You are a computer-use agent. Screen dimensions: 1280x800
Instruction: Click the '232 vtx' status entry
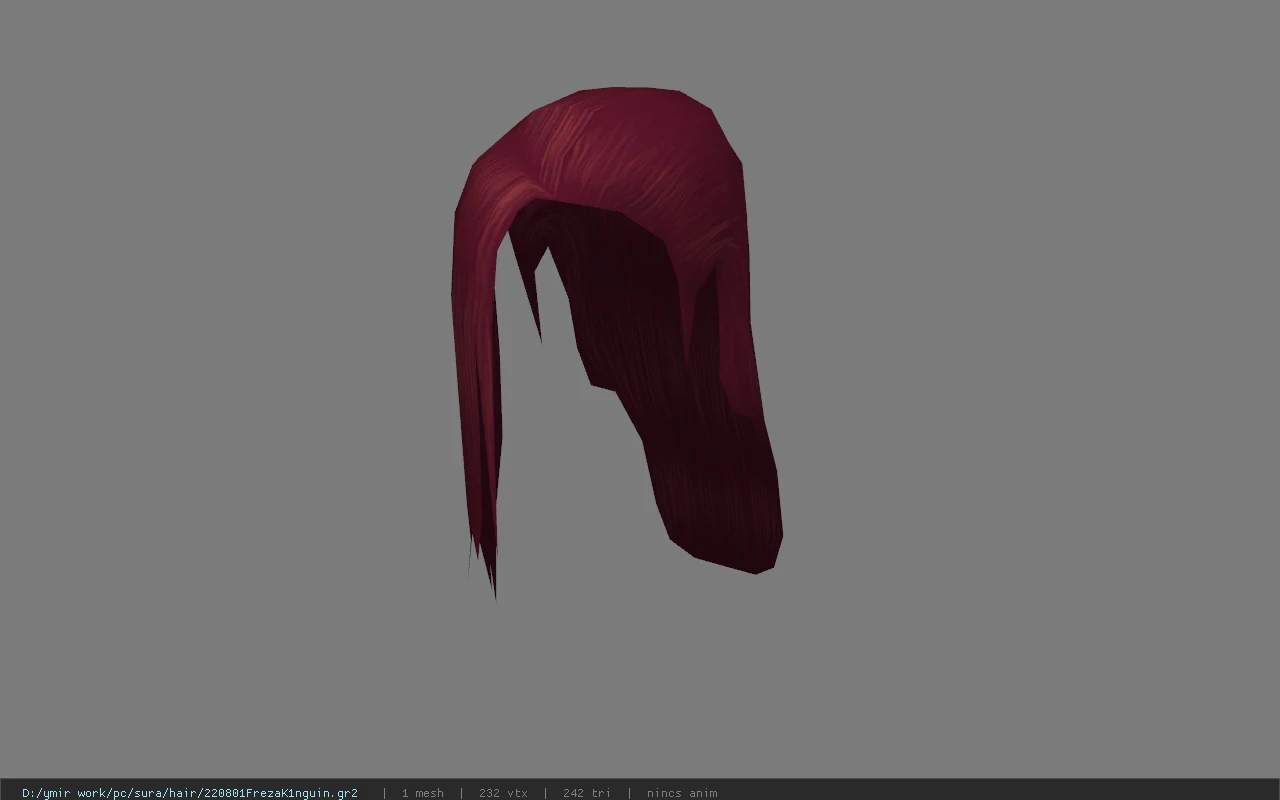pyautogui.click(x=503, y=793)
